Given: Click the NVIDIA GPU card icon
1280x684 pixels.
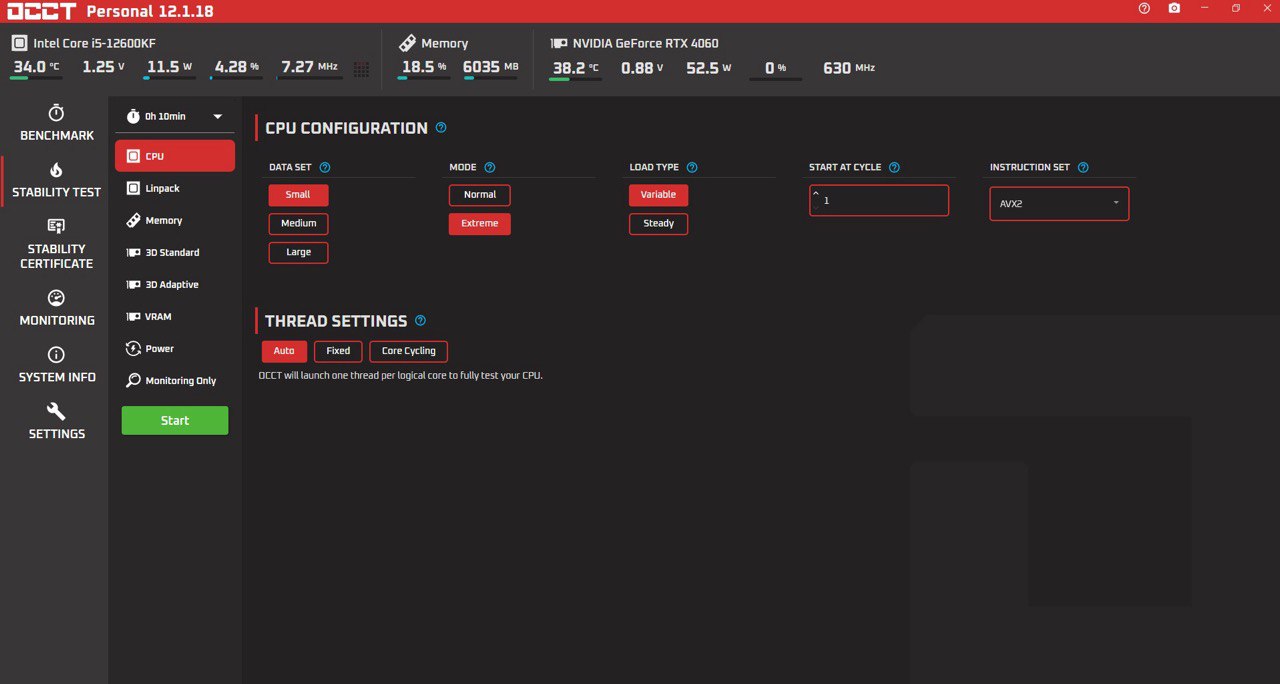Looking at the screenshot, I should 559,44.
